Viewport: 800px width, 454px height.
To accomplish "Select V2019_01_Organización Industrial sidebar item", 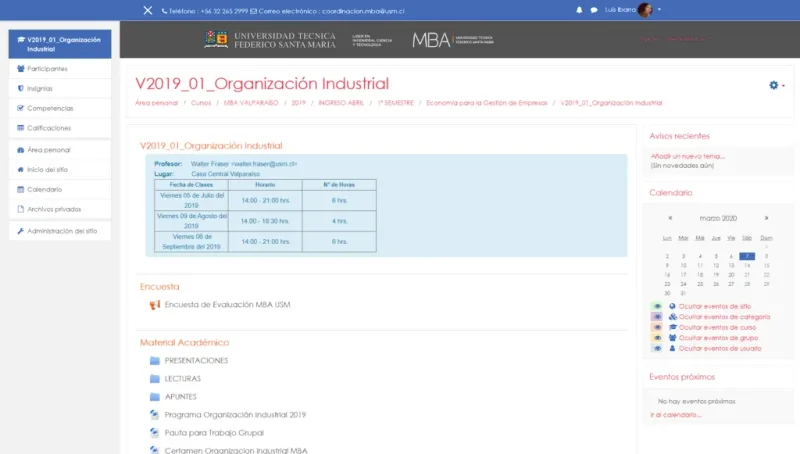I will pos(60,44).
